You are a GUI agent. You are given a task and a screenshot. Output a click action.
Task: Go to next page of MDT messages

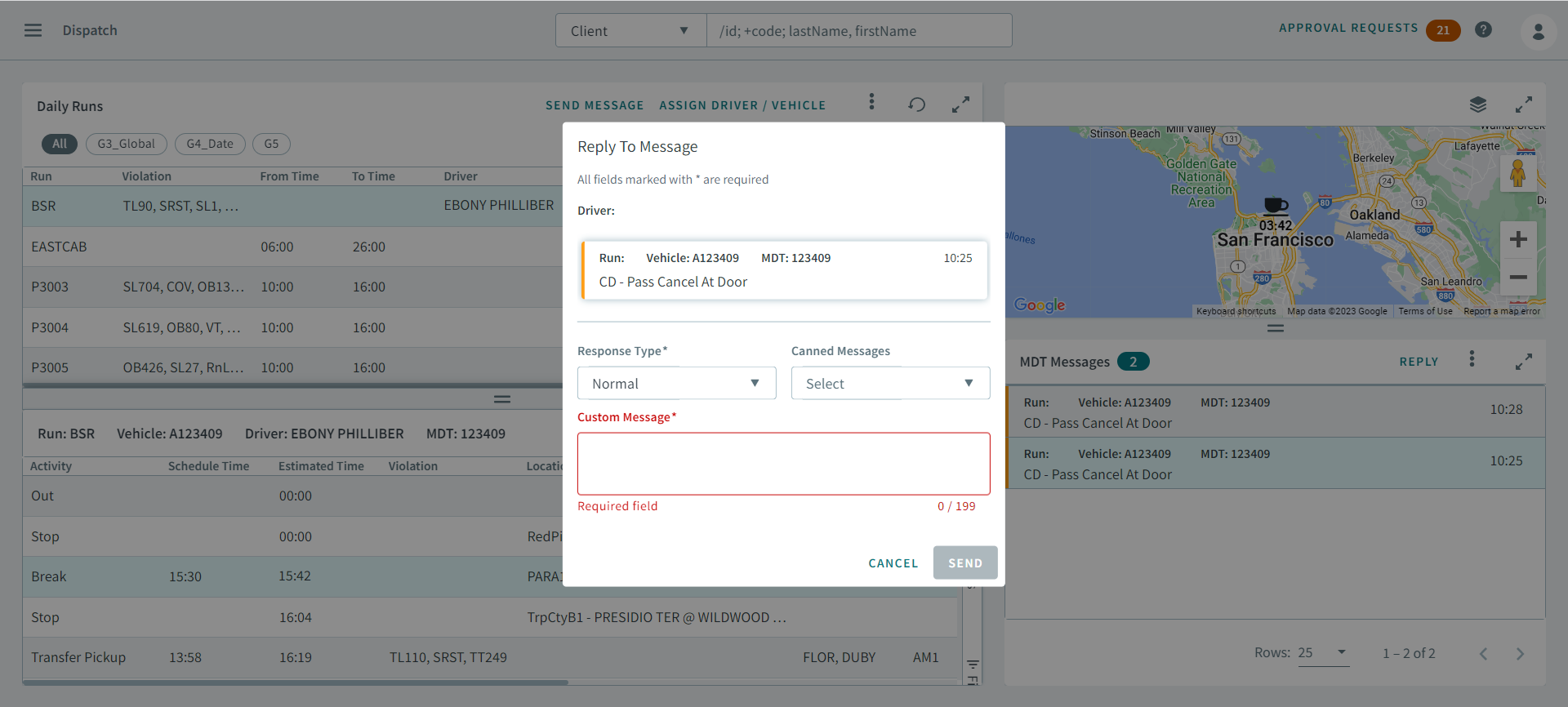(x=1520, y=654)
